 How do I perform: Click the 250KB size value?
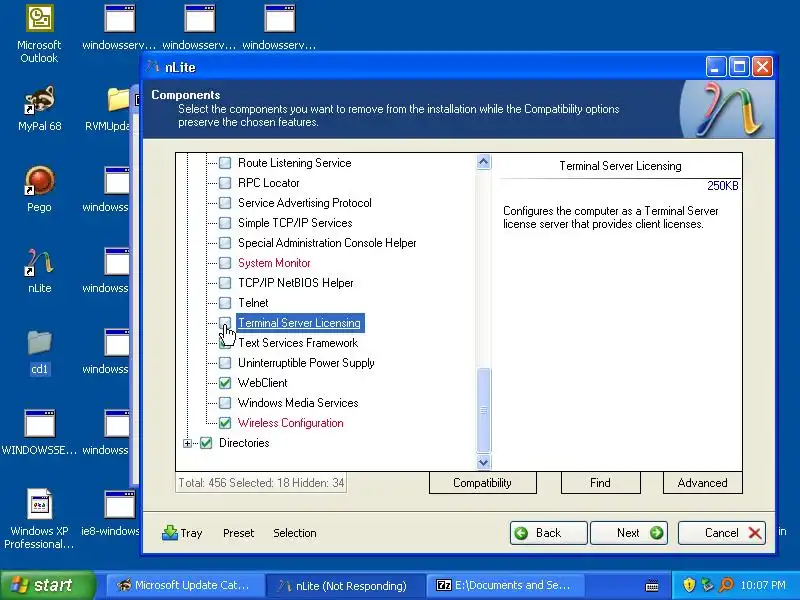[722, 186]
